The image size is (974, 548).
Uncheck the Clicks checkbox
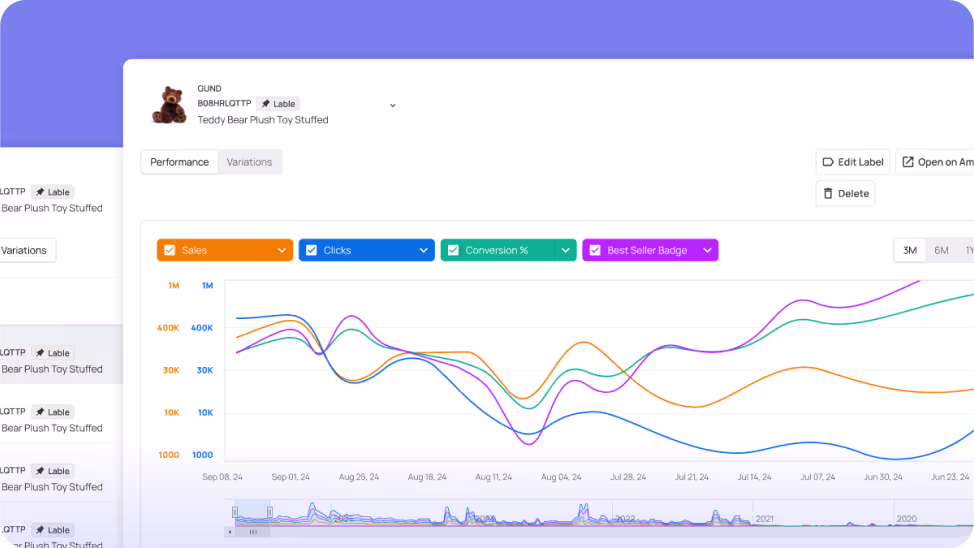[x=311, y=250]
